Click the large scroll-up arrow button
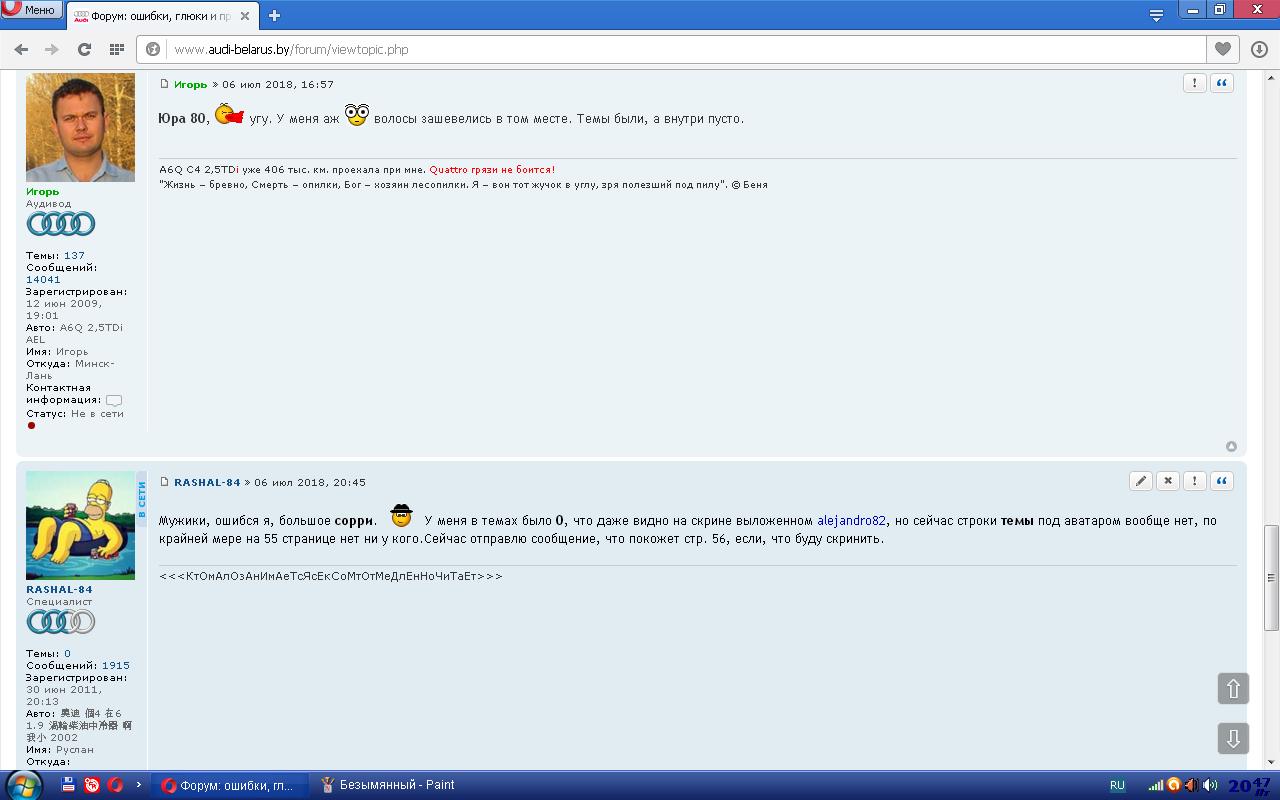The image size is (1280, 800). [x=1233, y=688]
